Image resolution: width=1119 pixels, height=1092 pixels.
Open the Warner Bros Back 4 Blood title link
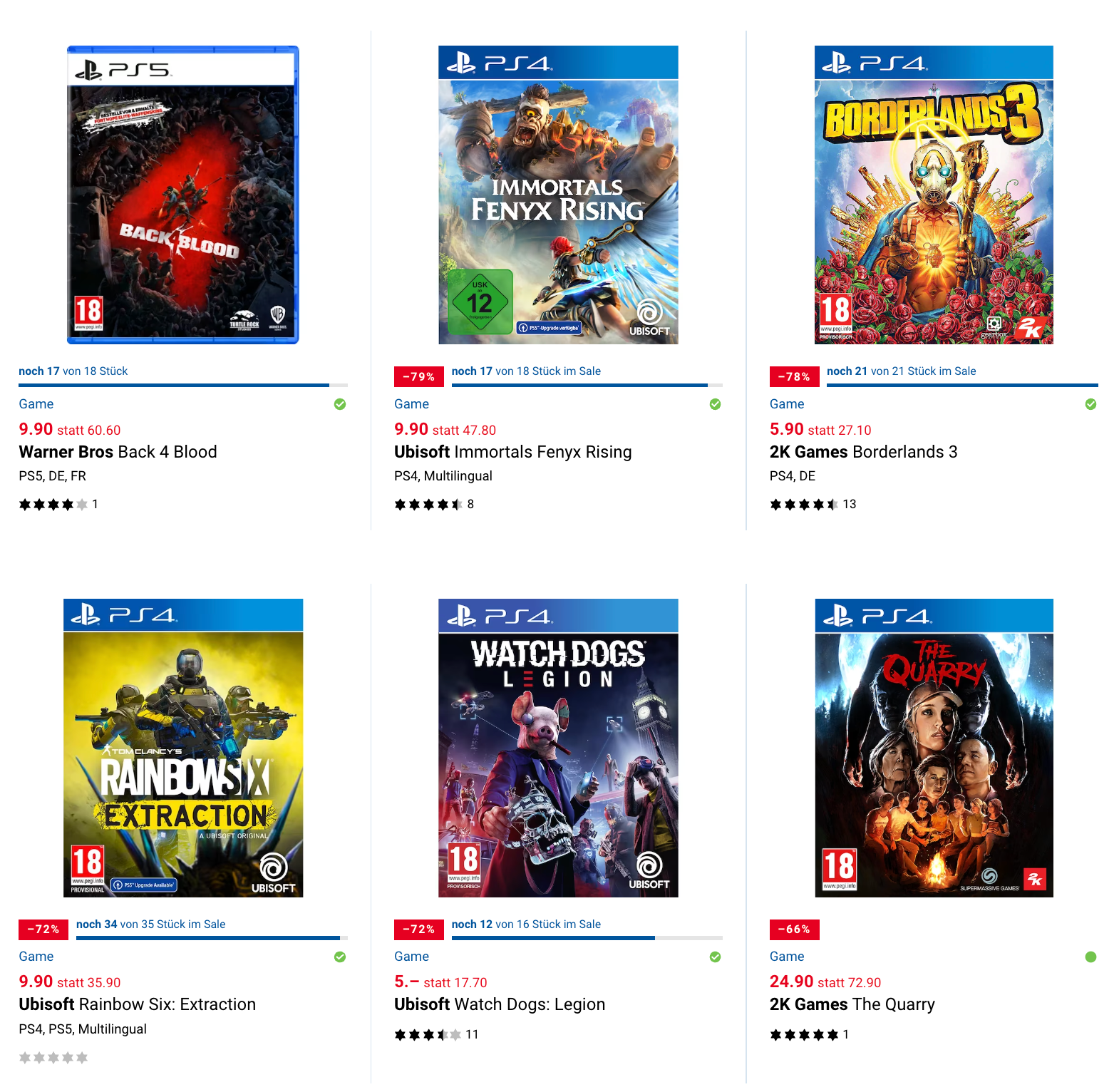tap(118, 452)
